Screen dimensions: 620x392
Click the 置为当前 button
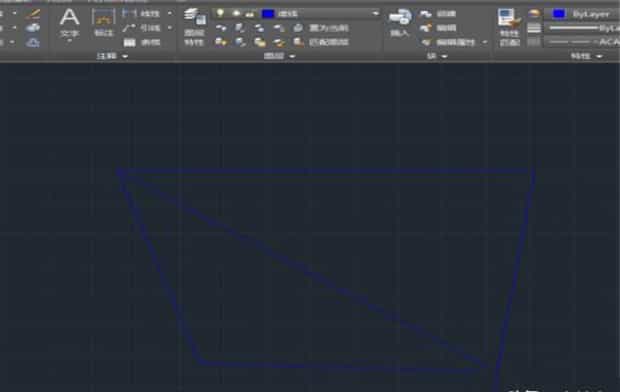pyautogui.click(x=322, y=28)
